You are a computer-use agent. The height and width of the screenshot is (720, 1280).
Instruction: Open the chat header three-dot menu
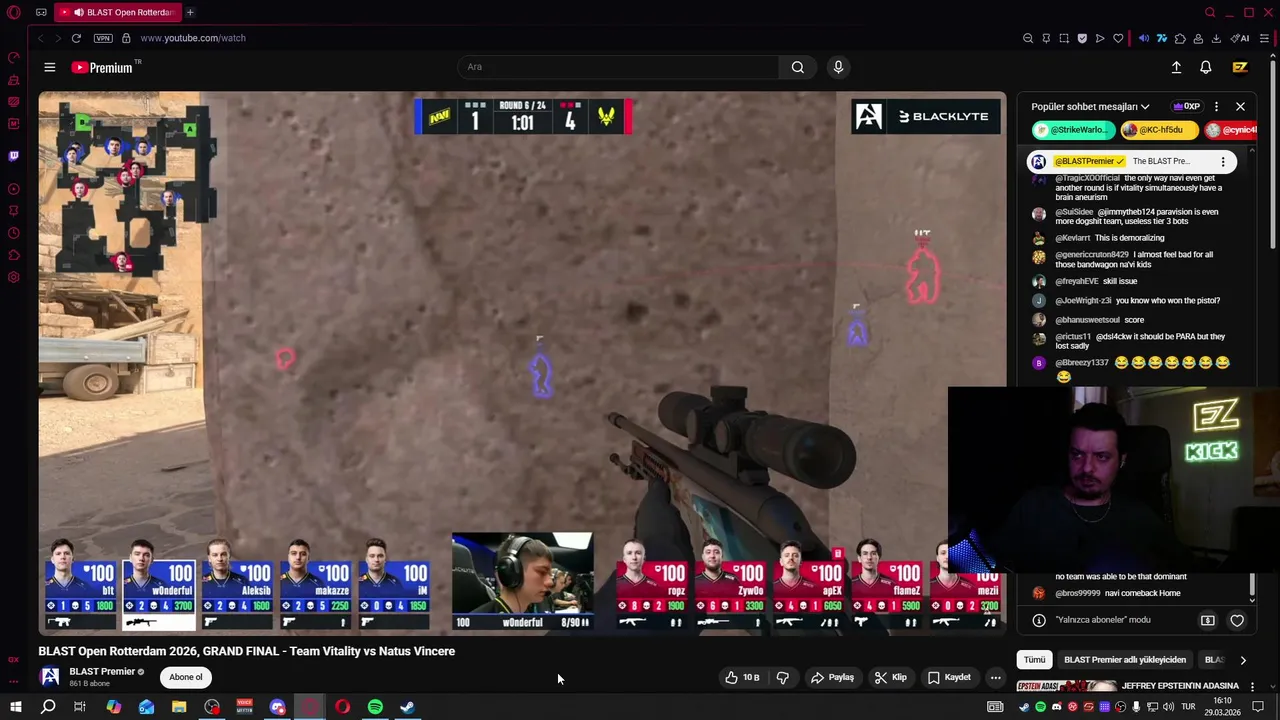pyautogui.click(x=1216, y=107)
